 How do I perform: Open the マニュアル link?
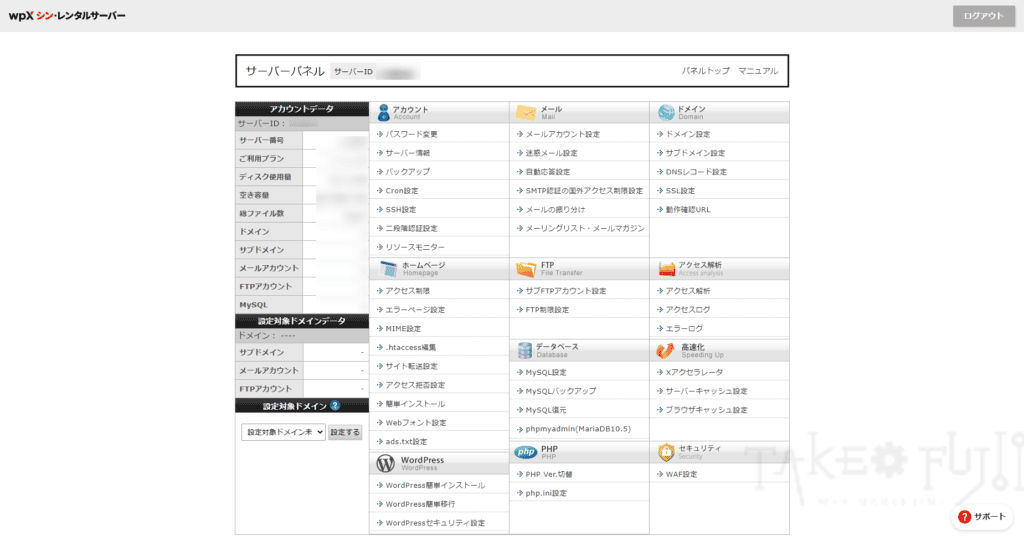pos(758,71)
